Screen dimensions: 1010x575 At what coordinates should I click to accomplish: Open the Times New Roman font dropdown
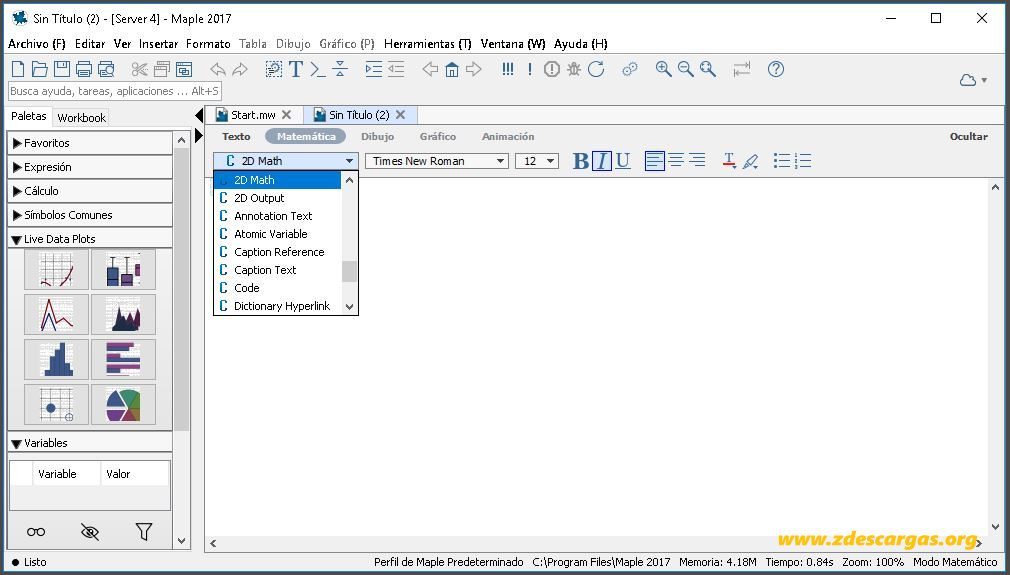click(x=437, y=161)
